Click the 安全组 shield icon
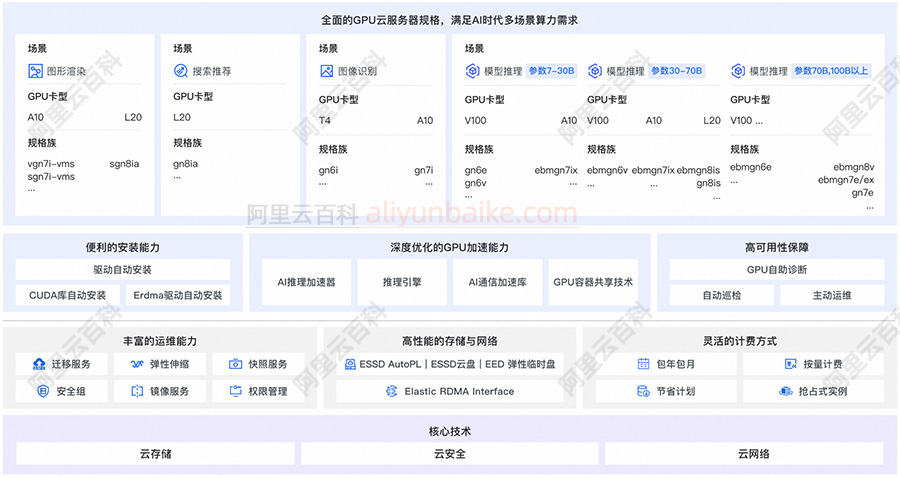The width and height of the screenshot is (900, 478). coord(42,391)
